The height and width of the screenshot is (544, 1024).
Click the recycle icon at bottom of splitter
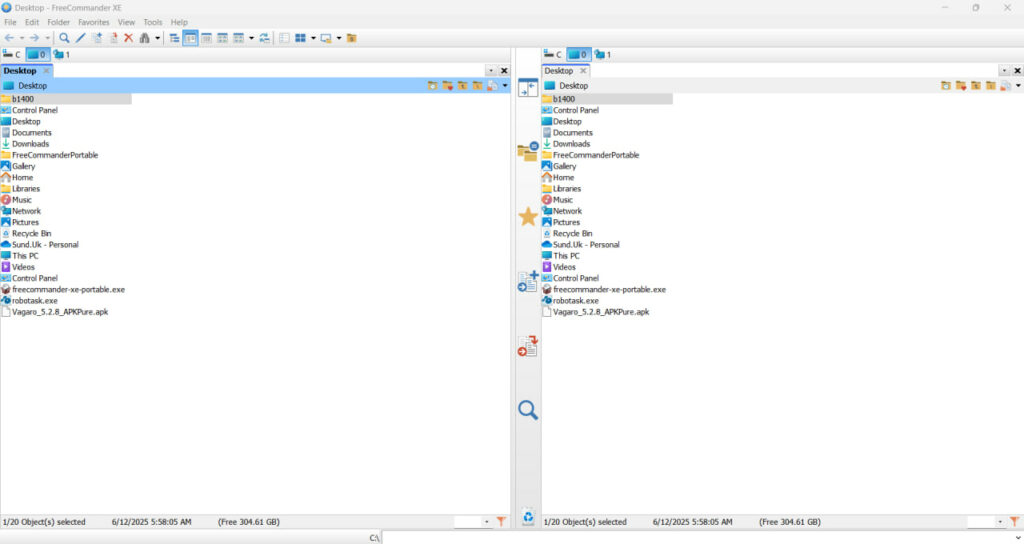(528, 517)
